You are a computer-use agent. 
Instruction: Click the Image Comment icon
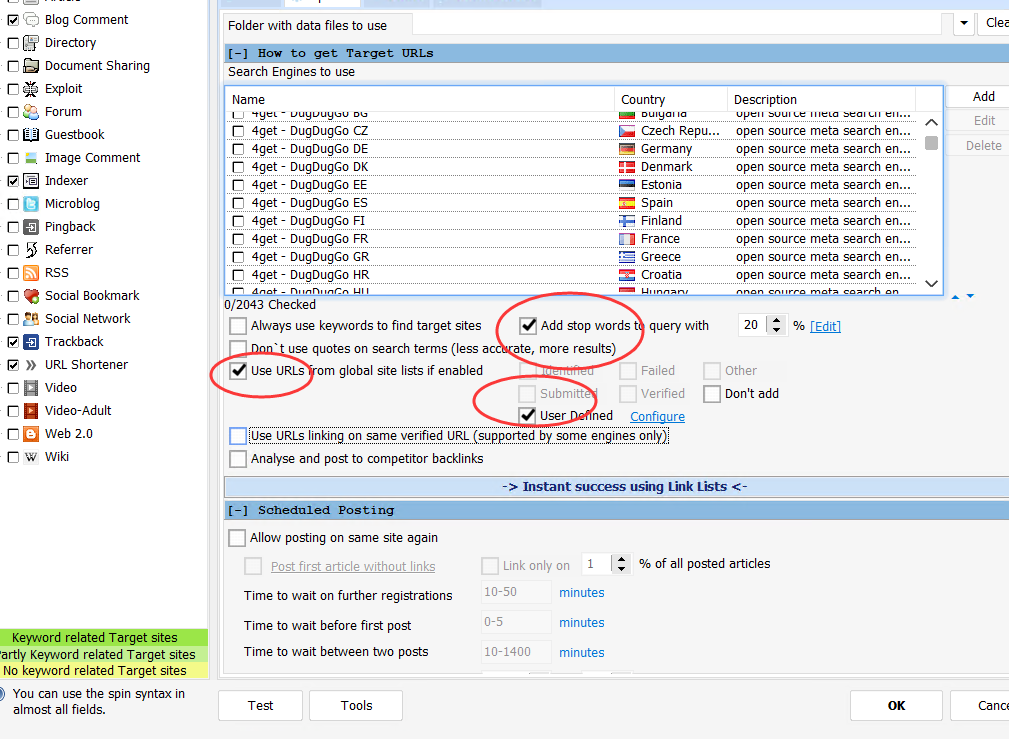[x=31, y=158]
